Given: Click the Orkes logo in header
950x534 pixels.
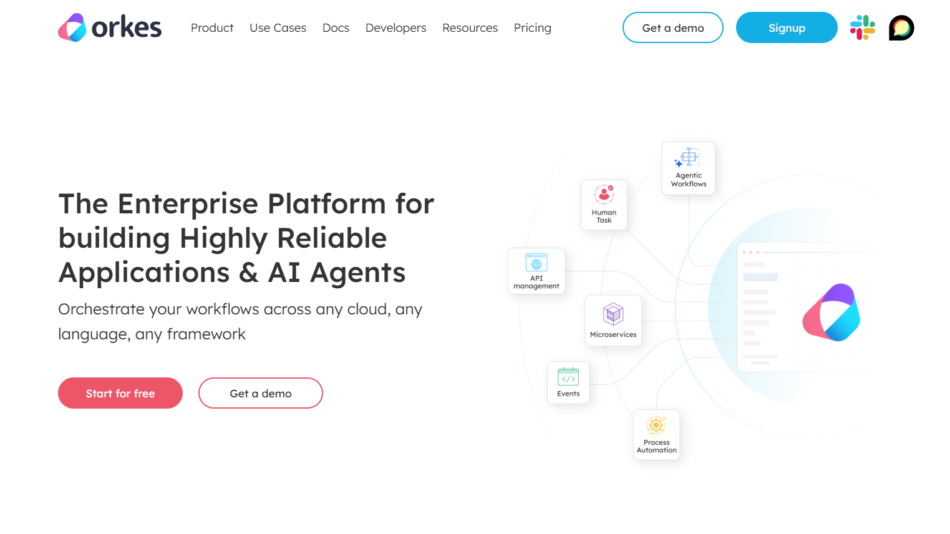Looking at the screenshot, I should 110,28.
